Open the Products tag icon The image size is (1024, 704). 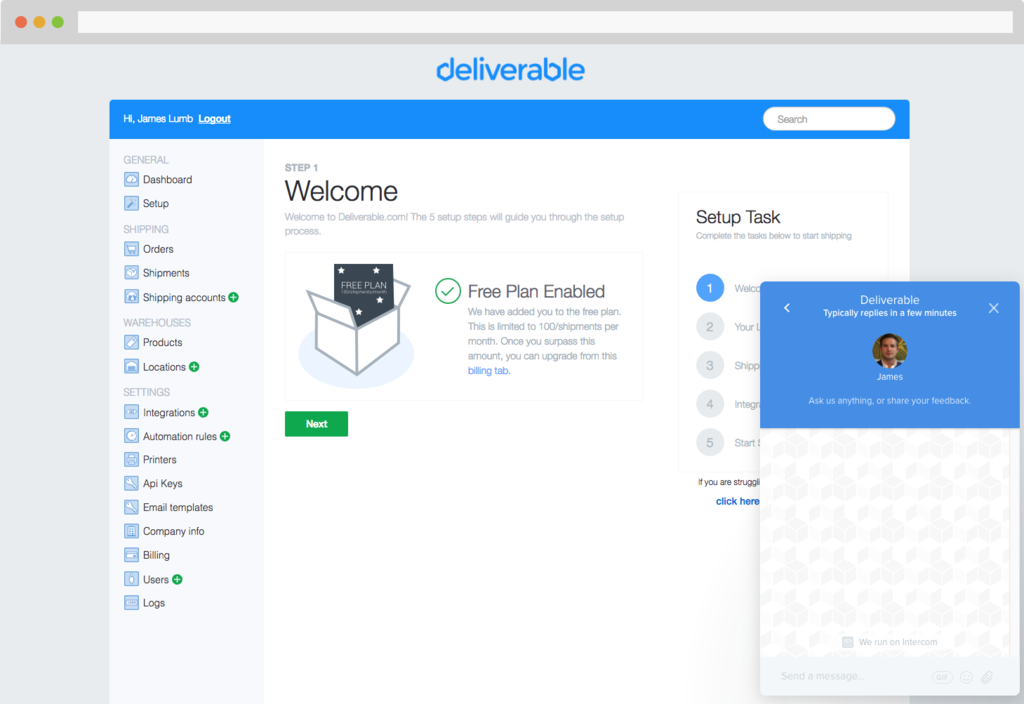(131, 342)
